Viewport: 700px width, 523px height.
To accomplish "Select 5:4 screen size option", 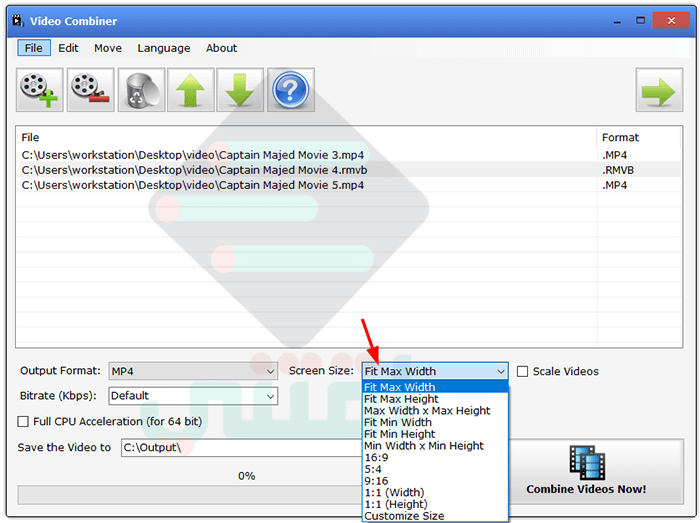I will (435, 469).
